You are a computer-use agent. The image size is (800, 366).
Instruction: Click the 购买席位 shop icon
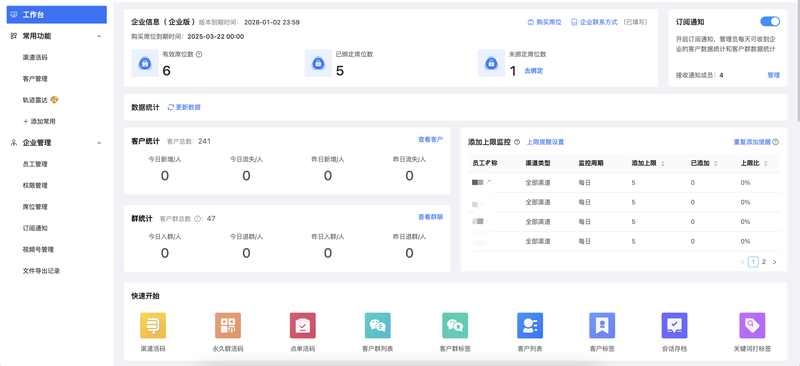[x=531, y=22]
